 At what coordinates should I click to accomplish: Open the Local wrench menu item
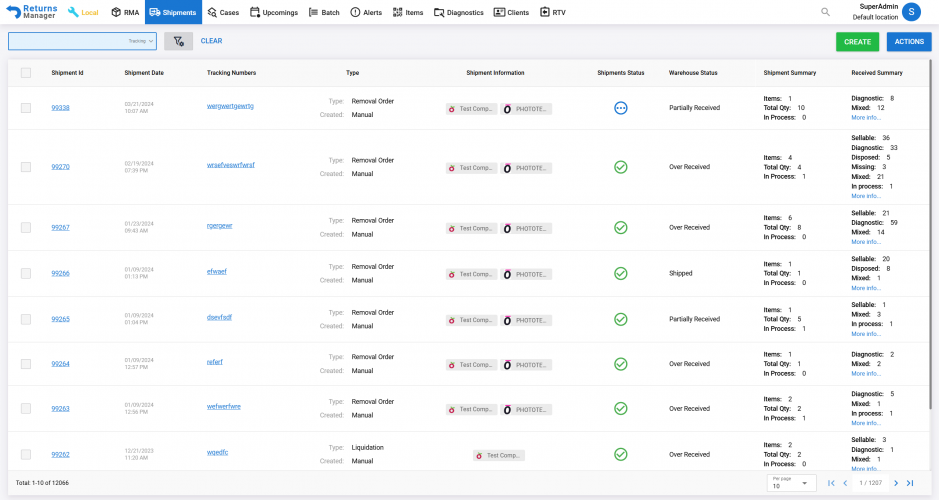[x=83, y=12]
